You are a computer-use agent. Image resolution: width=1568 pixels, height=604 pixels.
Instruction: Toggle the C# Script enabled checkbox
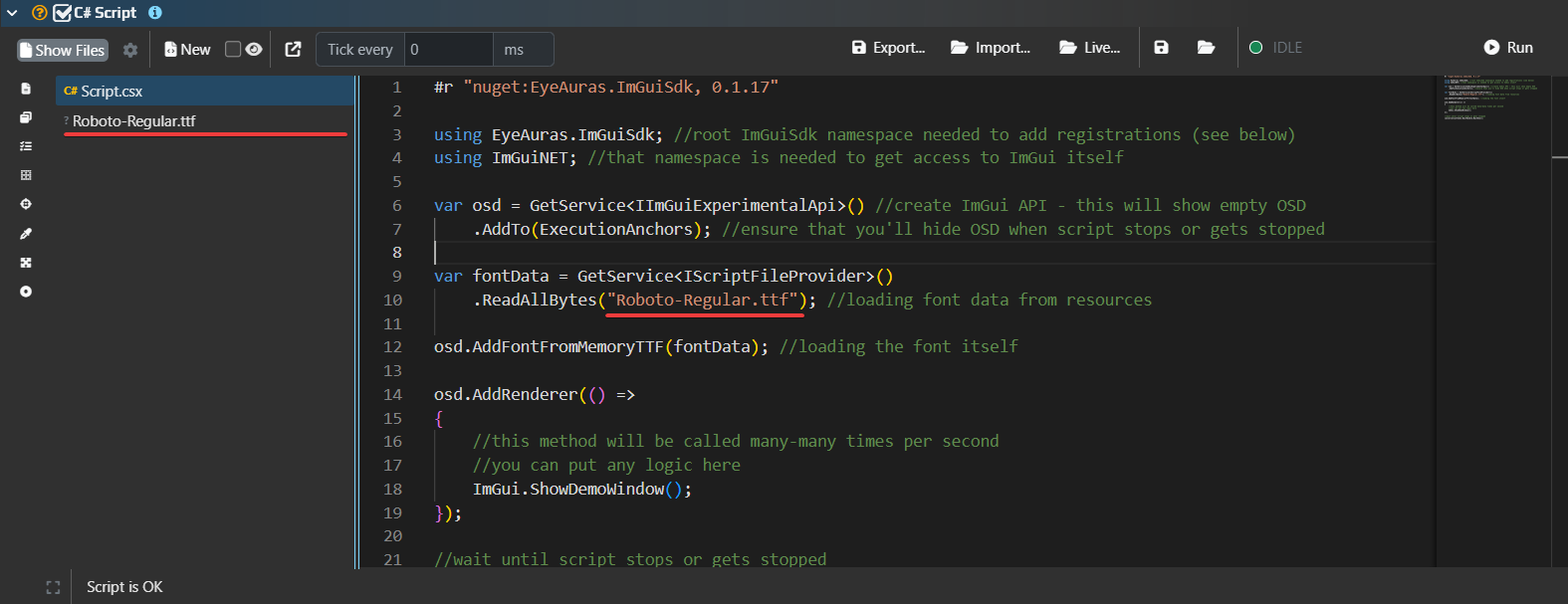click(63, 13)
